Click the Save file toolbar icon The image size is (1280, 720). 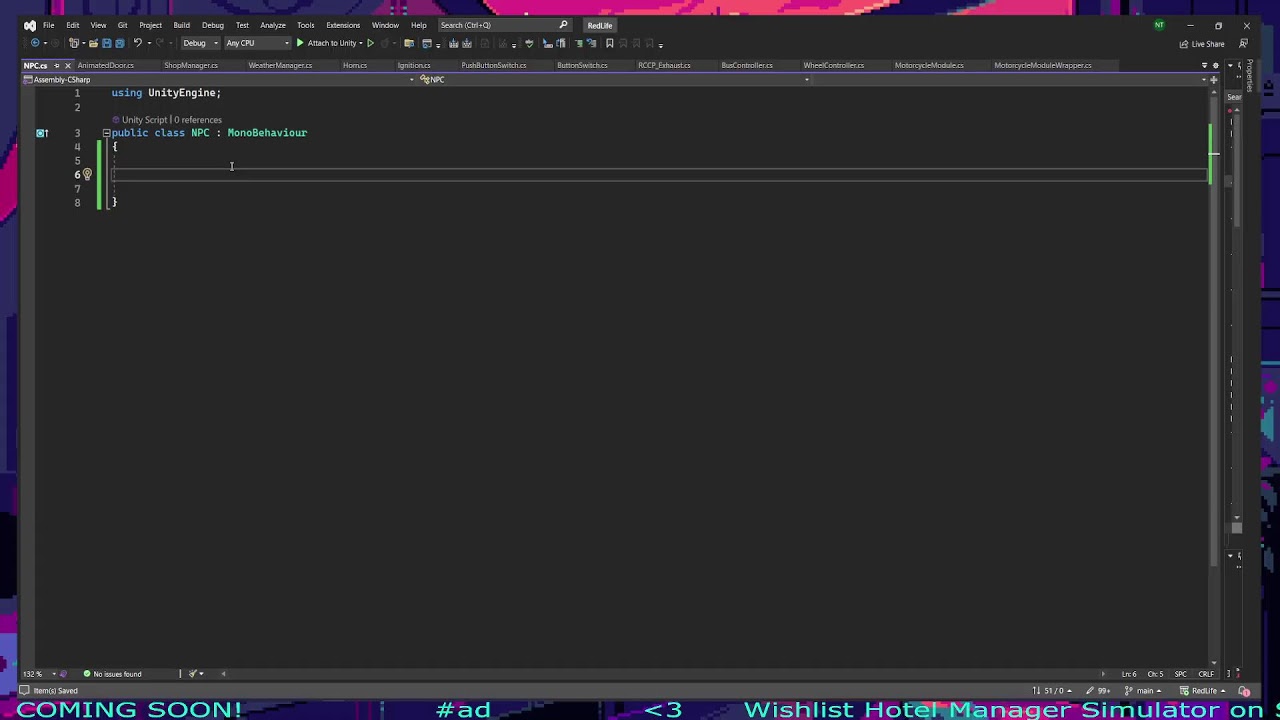click(x=107, y=43)
